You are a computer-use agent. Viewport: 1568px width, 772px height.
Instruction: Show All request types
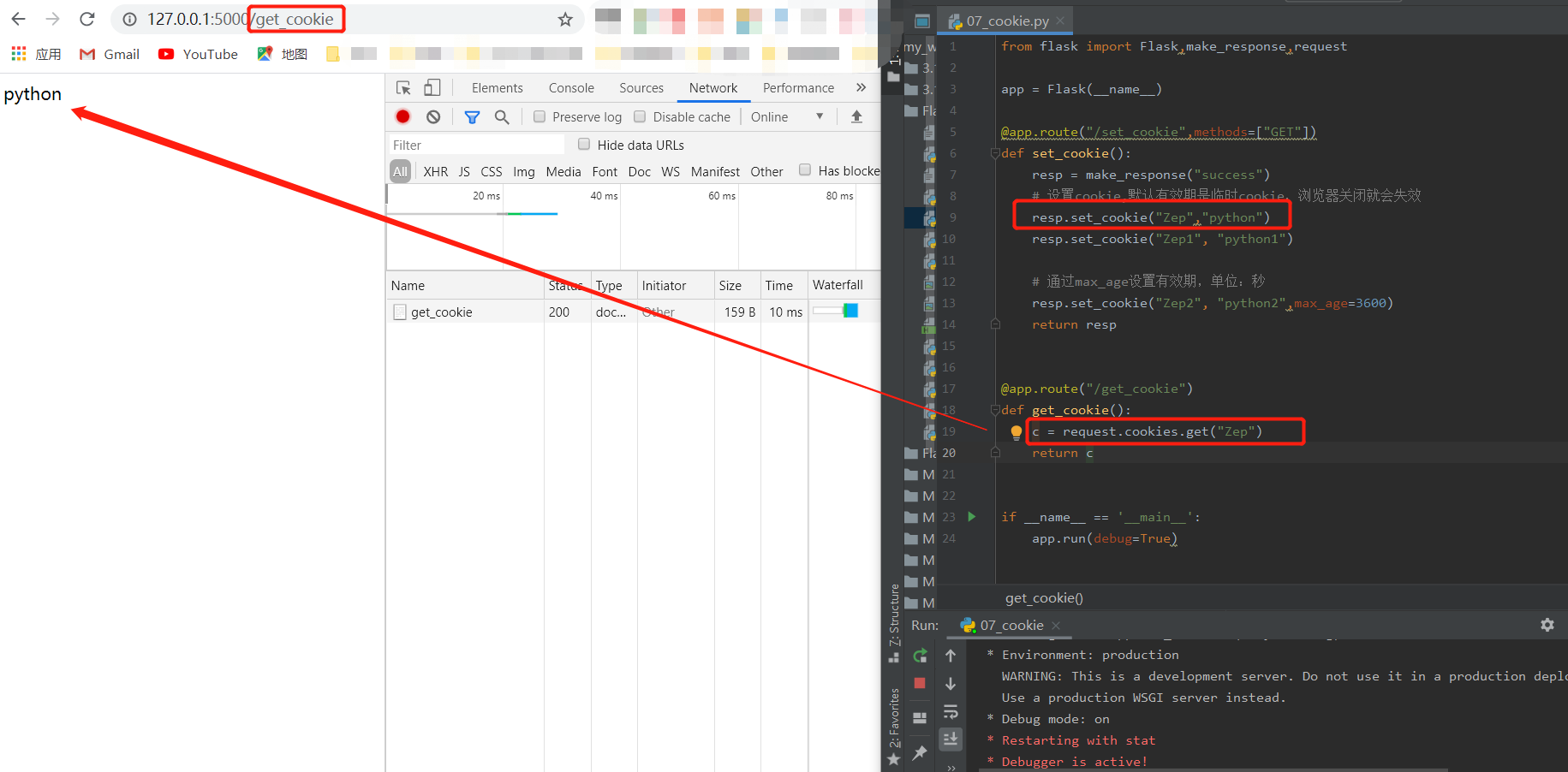point(400,171)
